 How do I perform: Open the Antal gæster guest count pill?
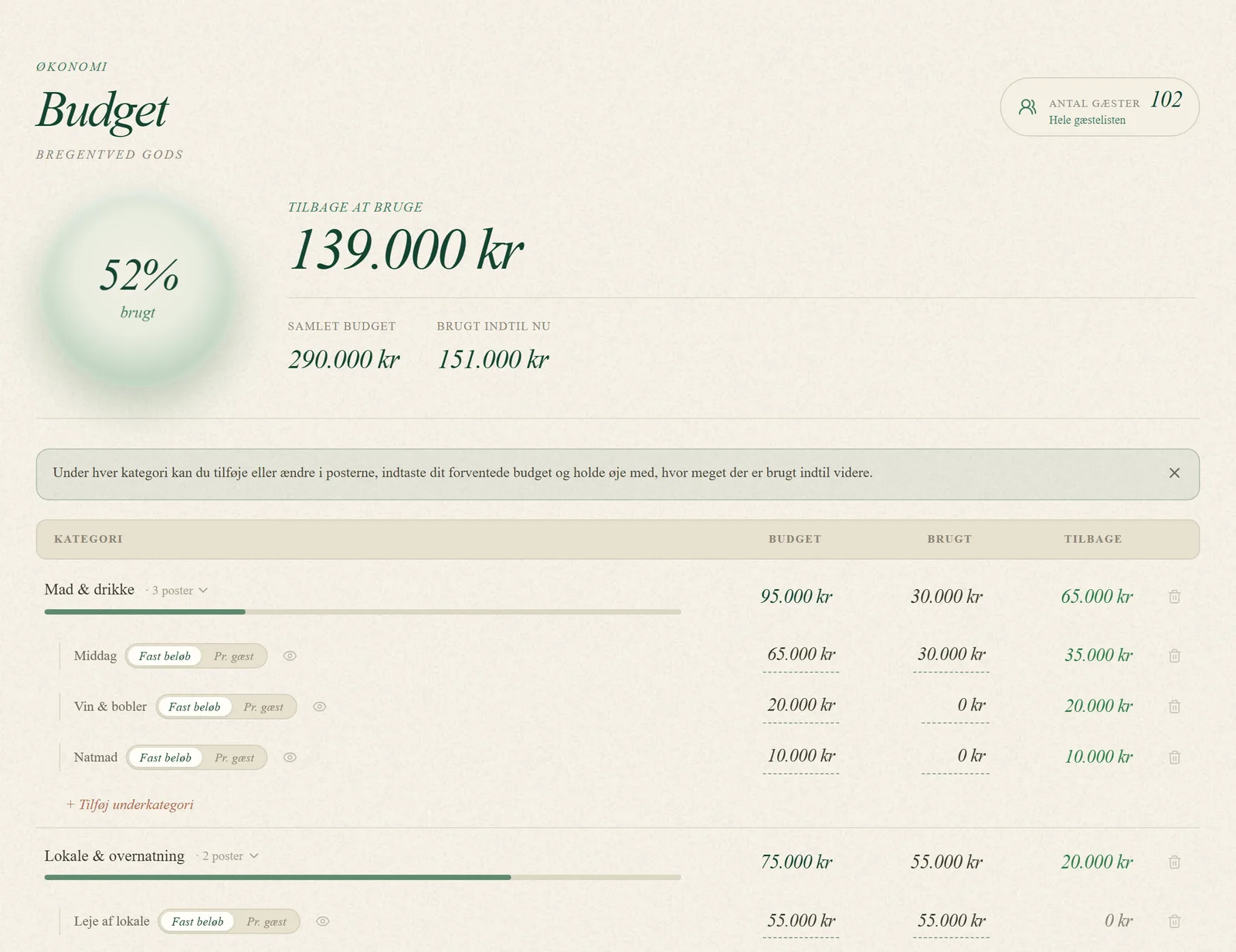pyautogui.click(x=1099, y=107)
